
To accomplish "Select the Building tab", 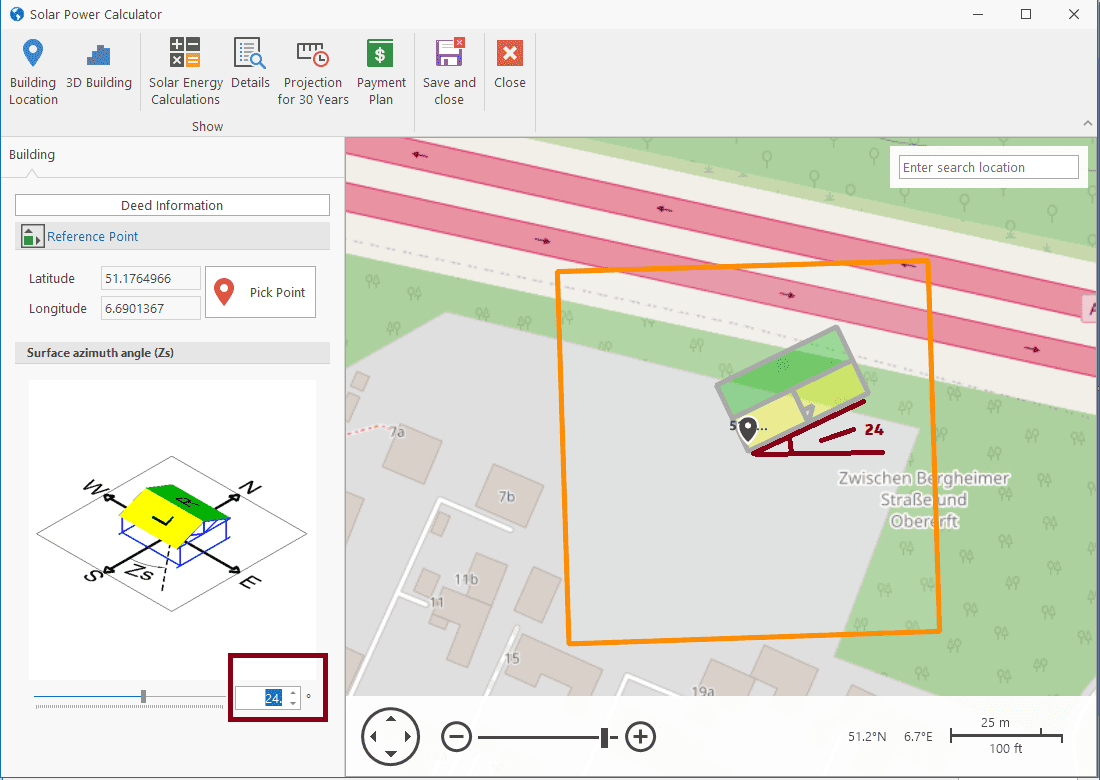I will (x=32, y=155).
